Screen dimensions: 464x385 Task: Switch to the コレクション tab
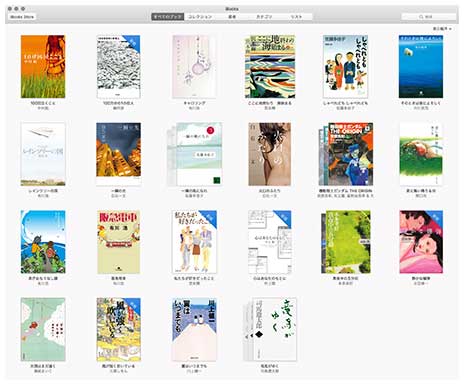(x=200, y=17)
